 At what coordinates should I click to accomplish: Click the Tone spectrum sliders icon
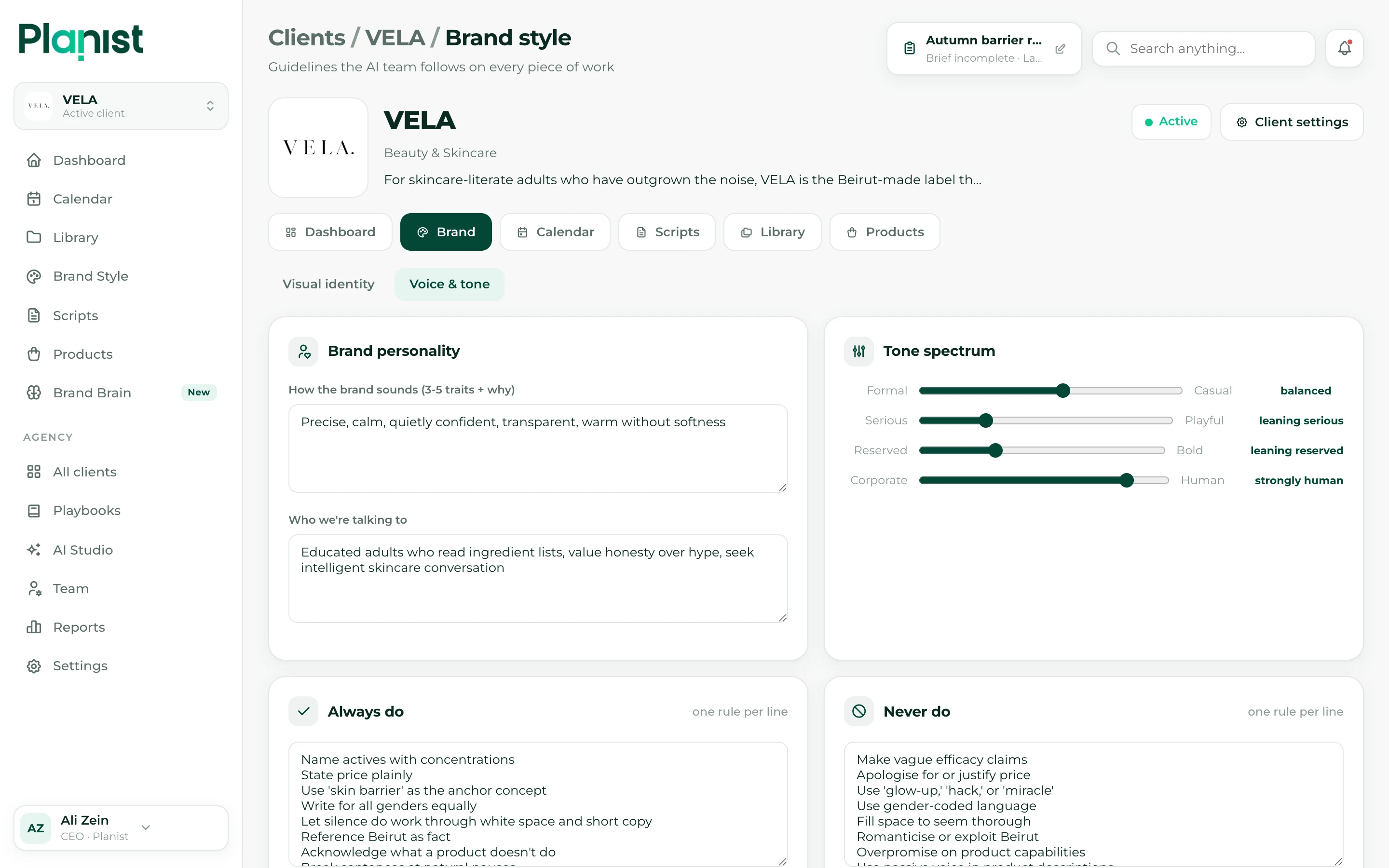tap(858, 351)
